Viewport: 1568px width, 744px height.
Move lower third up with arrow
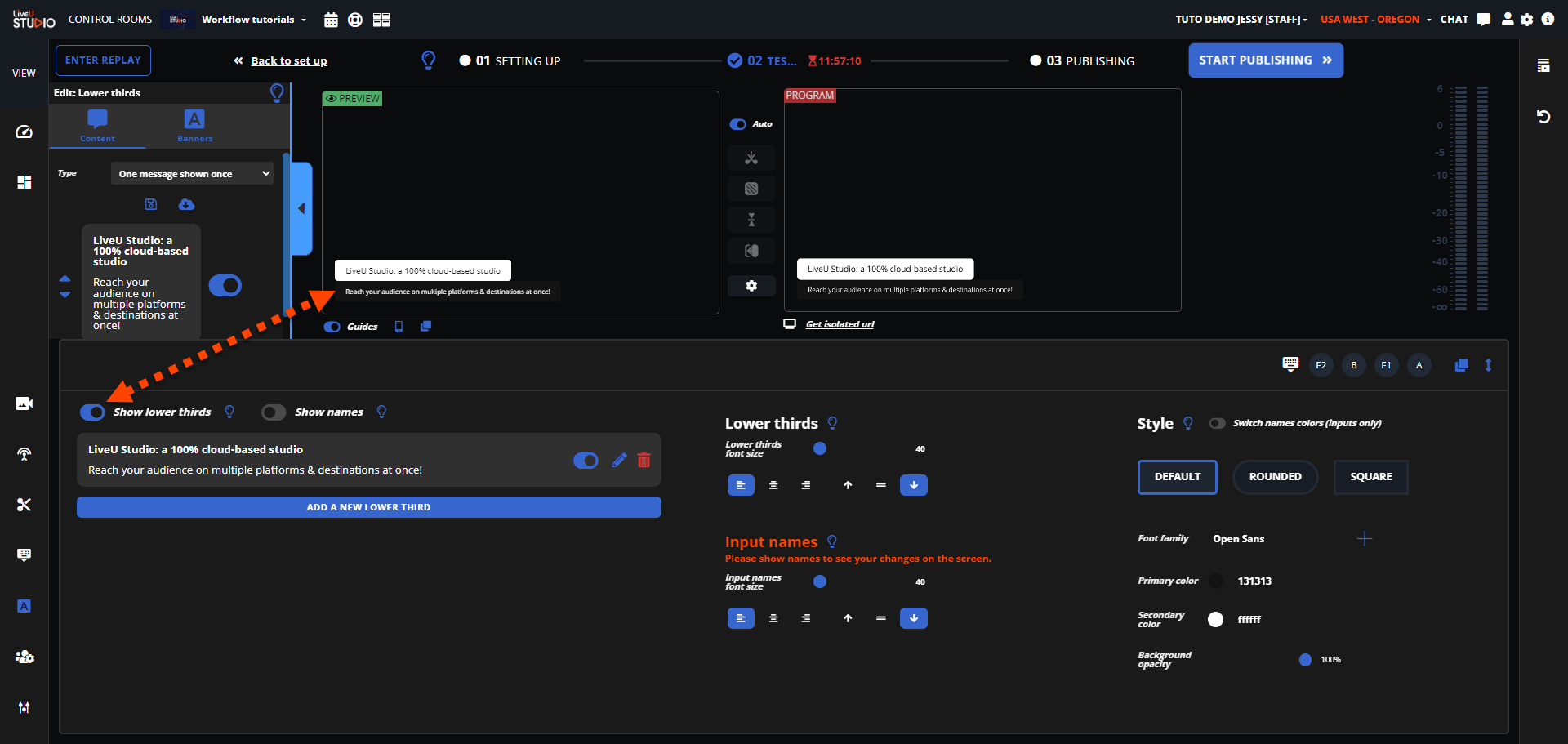65,278
